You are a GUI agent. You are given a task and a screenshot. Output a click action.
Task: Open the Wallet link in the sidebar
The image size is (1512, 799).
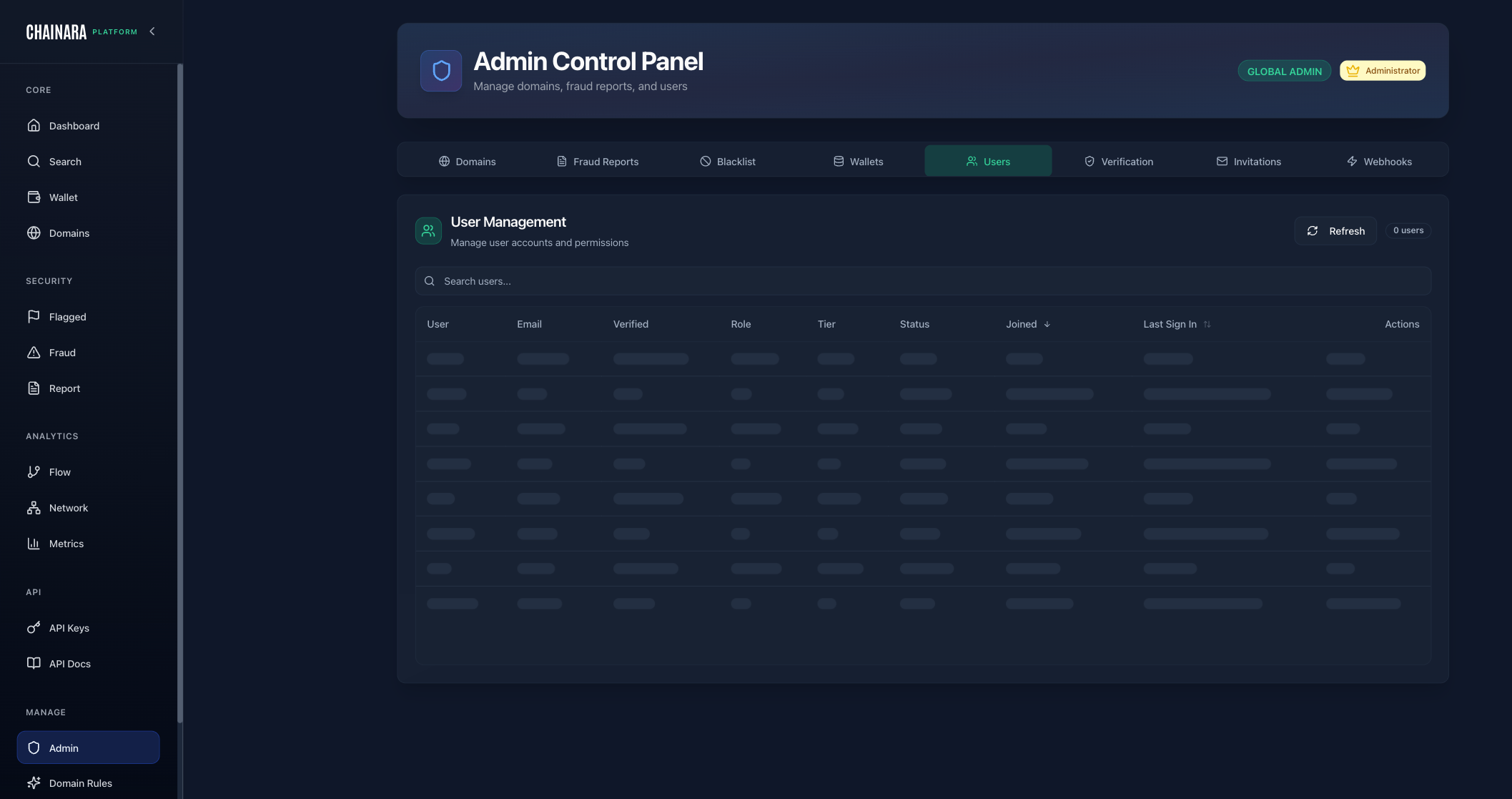pos(89,197)
